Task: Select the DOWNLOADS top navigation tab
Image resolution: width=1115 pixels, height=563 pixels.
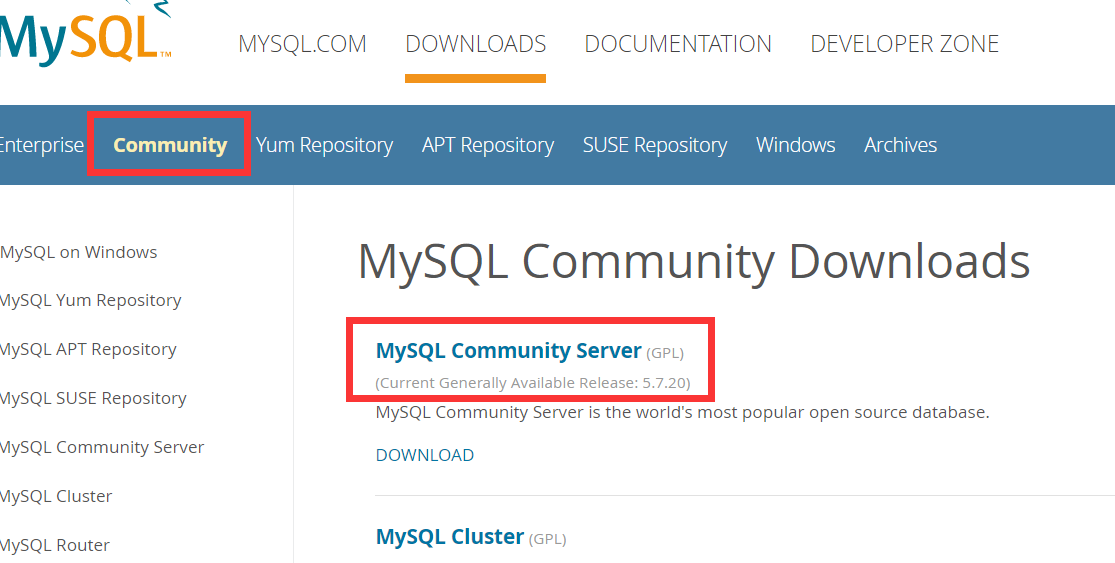Action: (476, 44)
